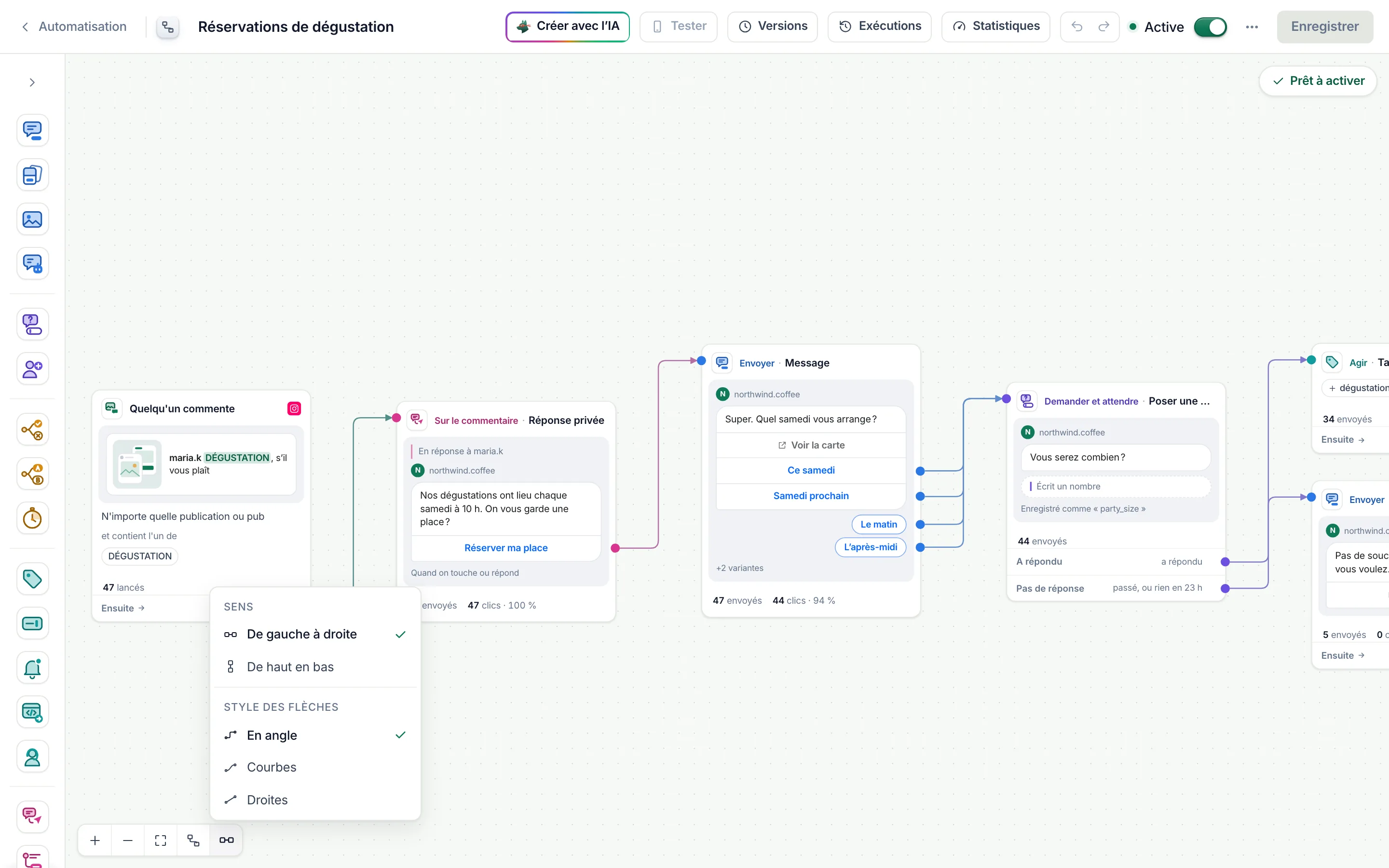This screenshot has height=868, width=1389.
Task: Zoom in with the plus icon
Action: pos(95,841)
